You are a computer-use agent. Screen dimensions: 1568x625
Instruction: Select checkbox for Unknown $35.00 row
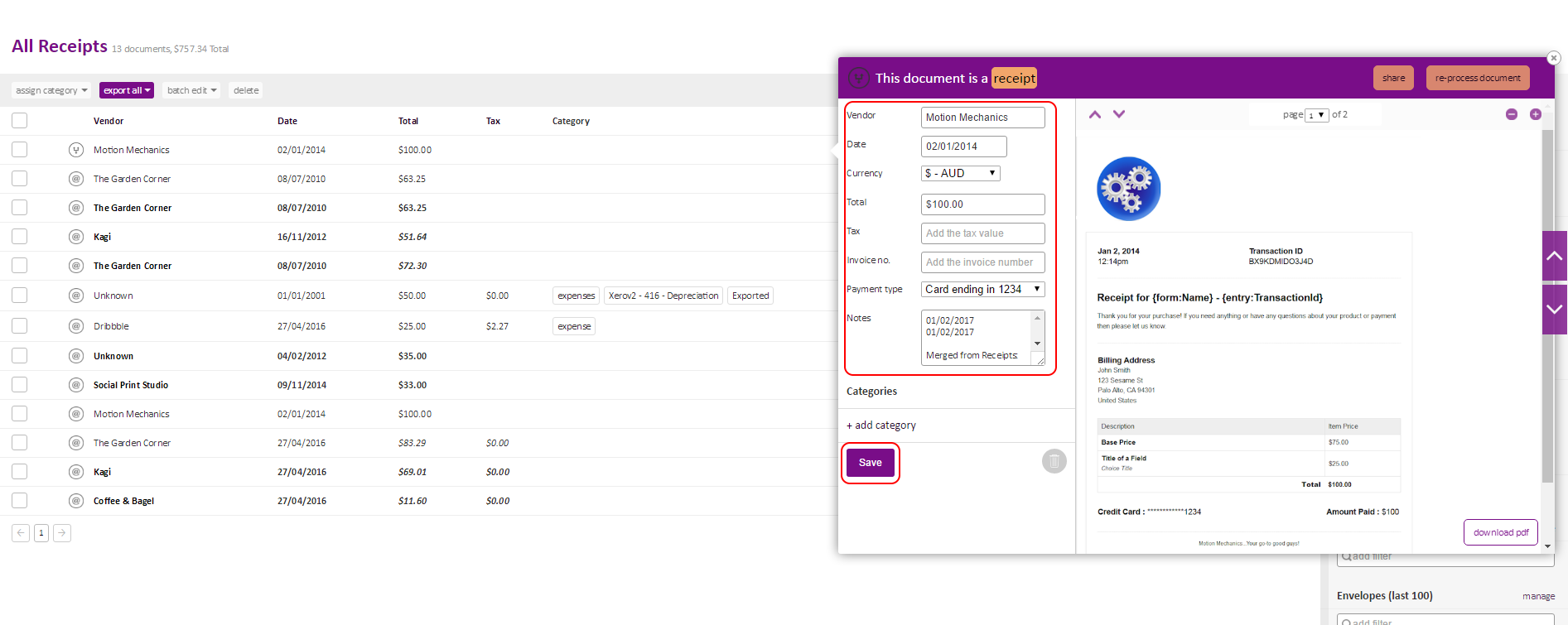click(20, 356)
